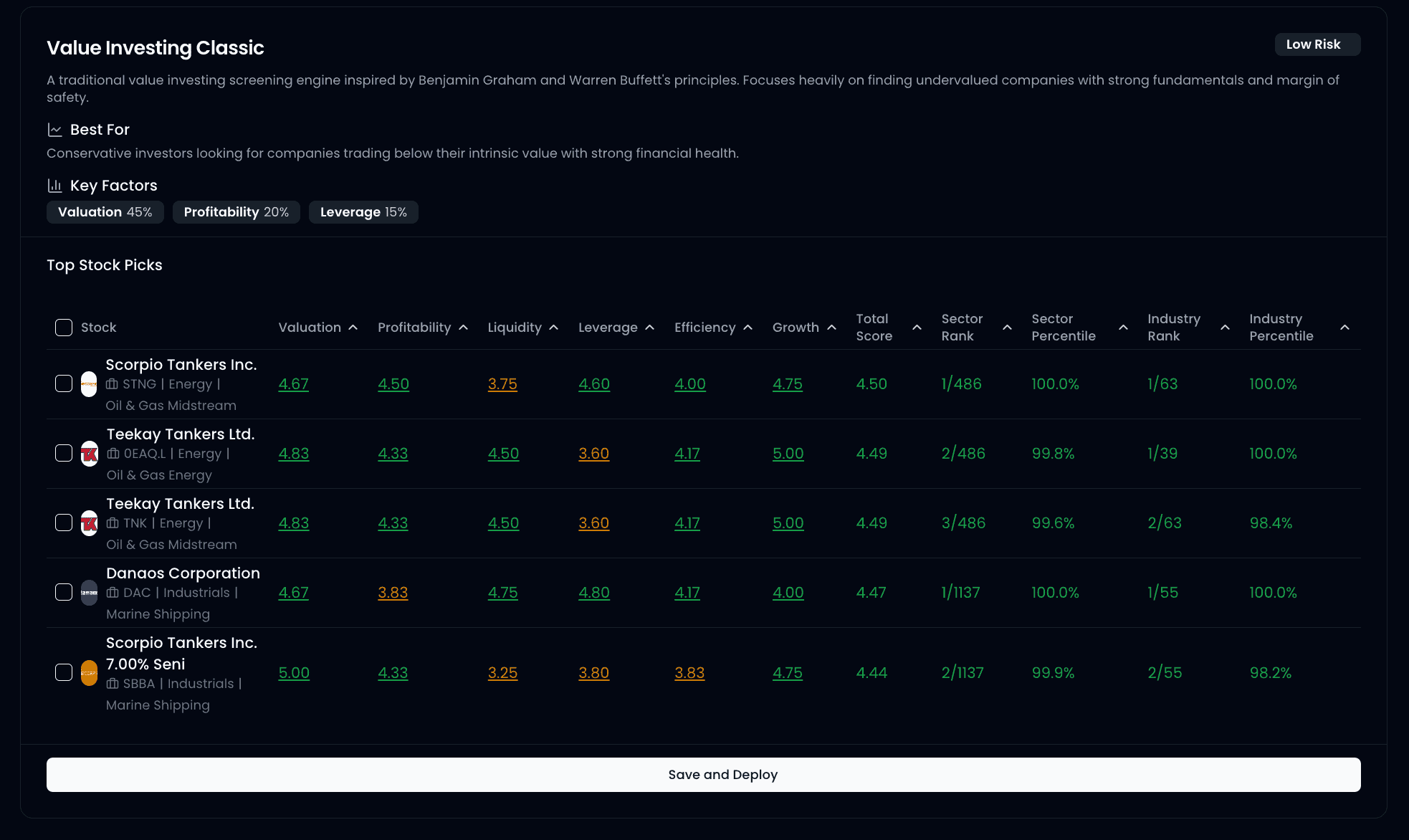Click the Profitability 20% factor chip
This screenshot has width=1409, height=840.
pyautogui.click(x=237, y=212)
